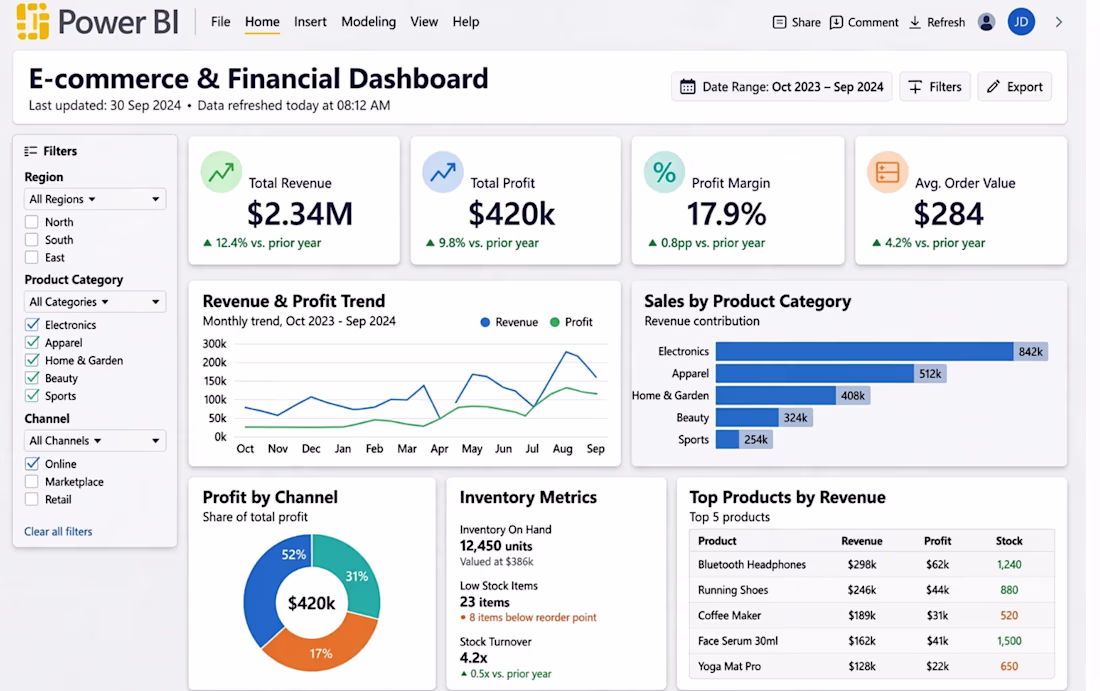Check the Marketplace channel checkbox
The height and width of the screenshot is (691, 1100).
click(32, 481)
